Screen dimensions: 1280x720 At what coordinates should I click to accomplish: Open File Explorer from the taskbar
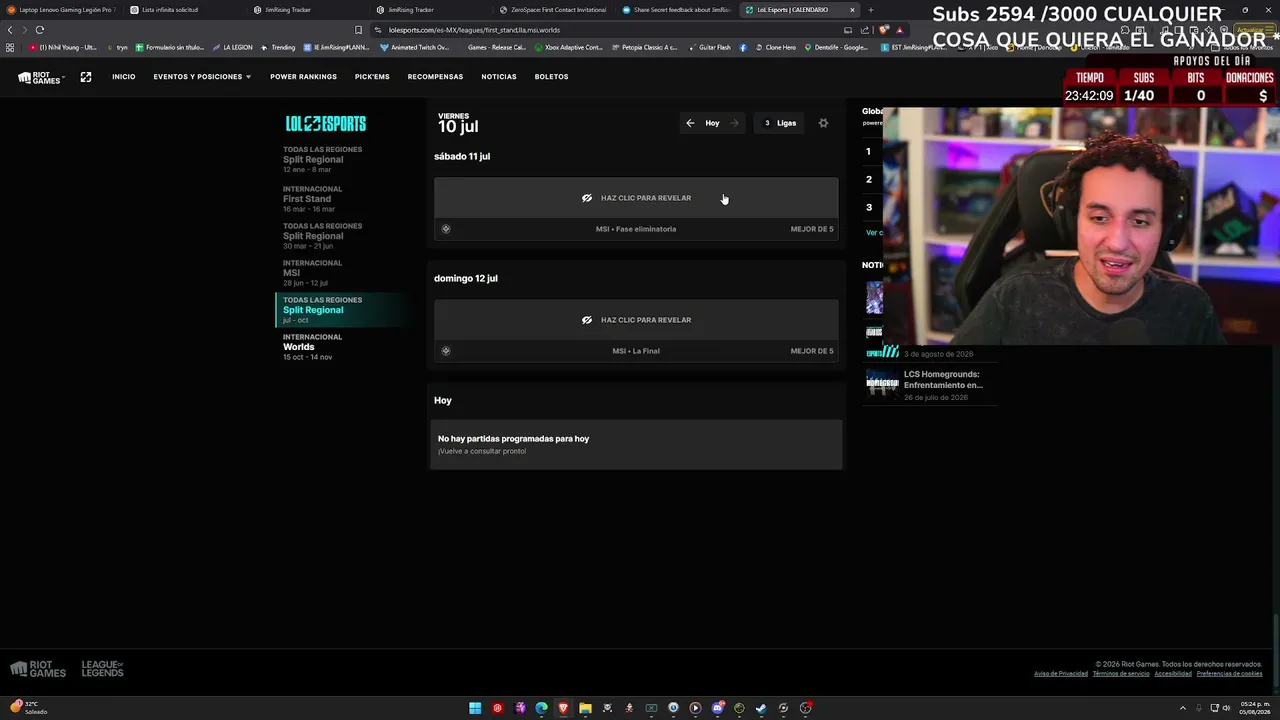click(x=585, y=708)
